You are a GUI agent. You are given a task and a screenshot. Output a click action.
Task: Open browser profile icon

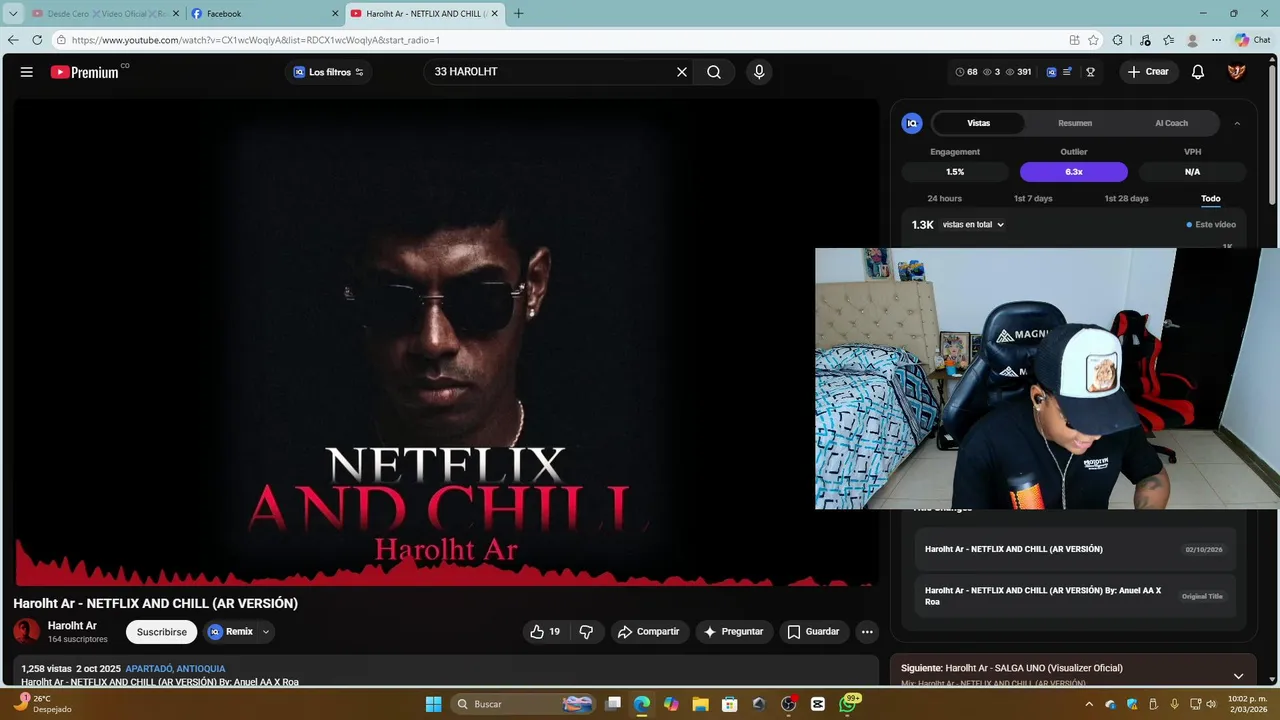(x=1192, y=40)
